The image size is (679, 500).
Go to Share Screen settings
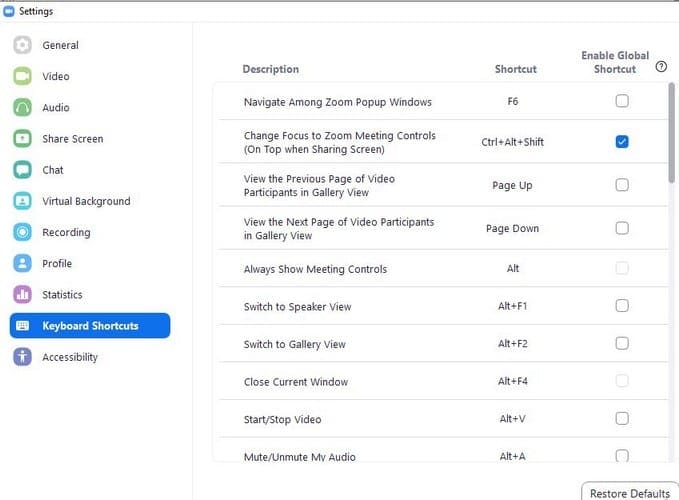click(73, 139)
